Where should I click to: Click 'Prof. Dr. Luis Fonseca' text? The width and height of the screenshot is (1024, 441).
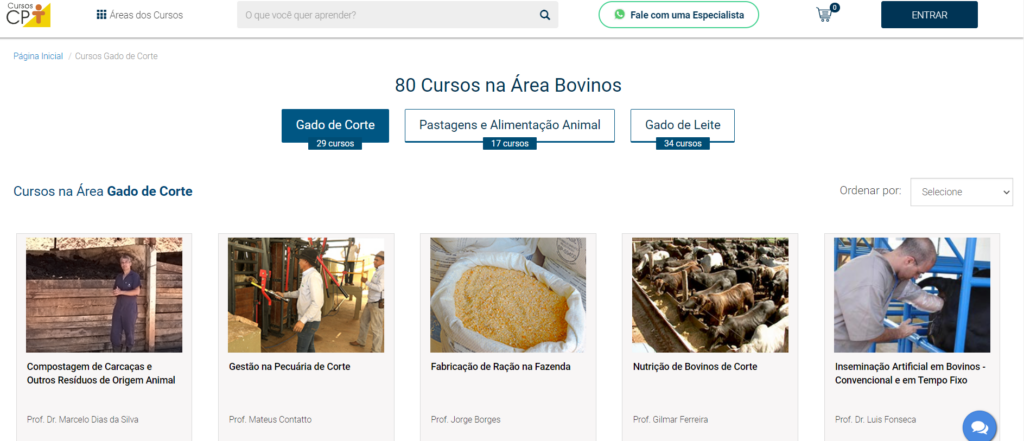(x=876, y=419)
